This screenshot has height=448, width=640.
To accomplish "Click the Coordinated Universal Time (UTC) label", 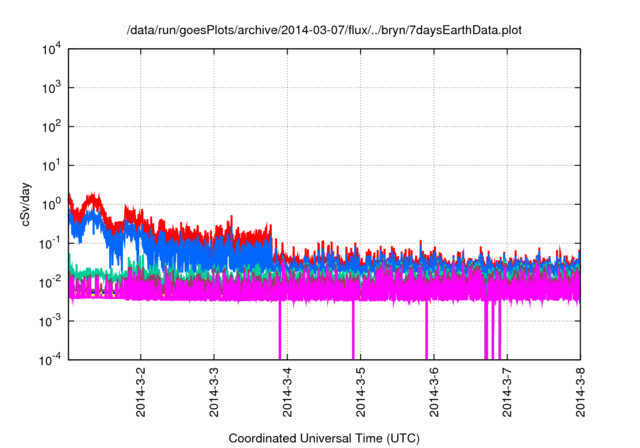I will [324, 438].
